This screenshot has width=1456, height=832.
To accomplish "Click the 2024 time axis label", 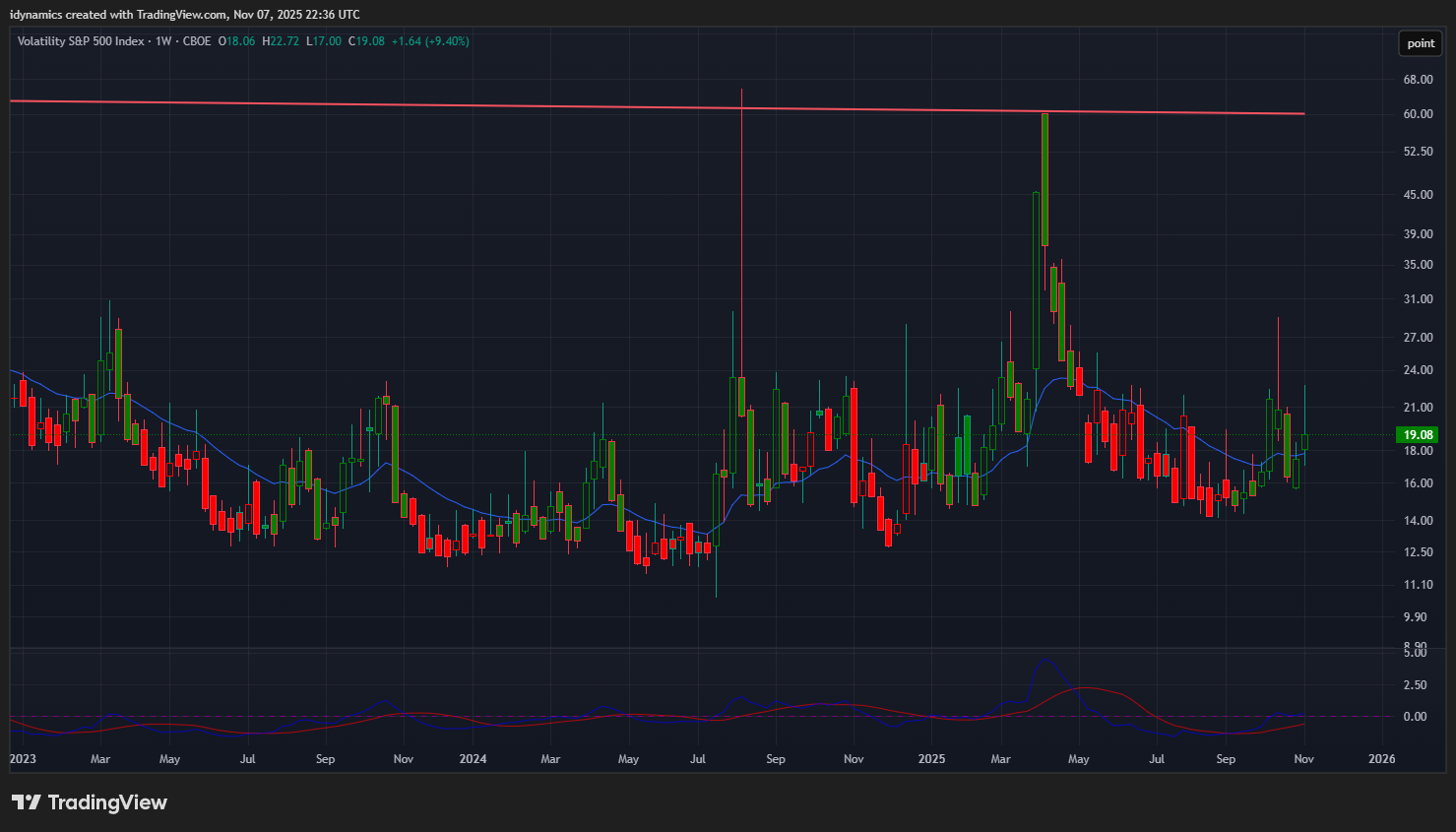I will pos(473,759).
